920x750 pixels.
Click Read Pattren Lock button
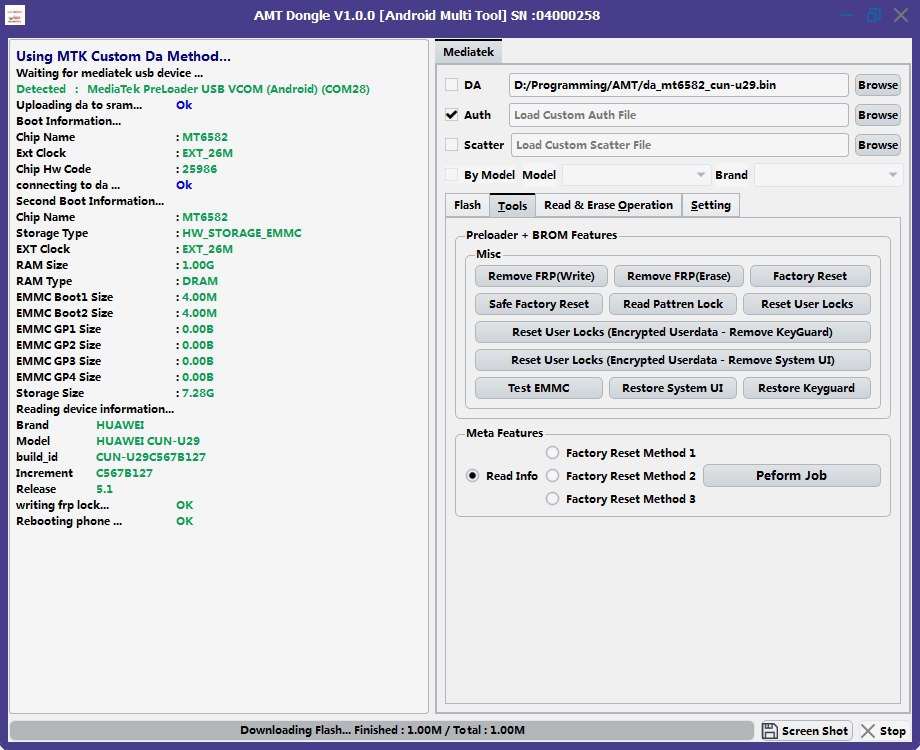pyautogui.click(x=672, y=304)
